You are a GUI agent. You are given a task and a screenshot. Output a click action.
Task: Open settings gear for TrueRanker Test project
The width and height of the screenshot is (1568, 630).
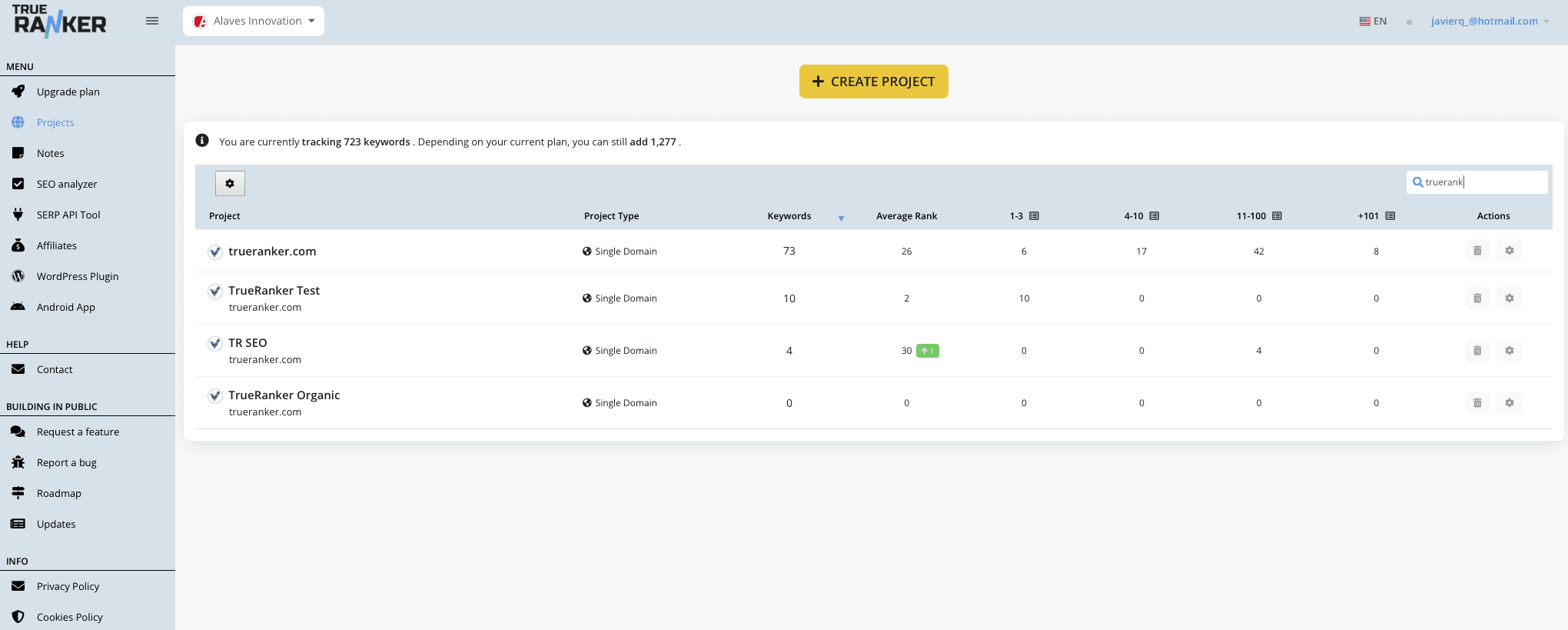(x=1510, y=298)
